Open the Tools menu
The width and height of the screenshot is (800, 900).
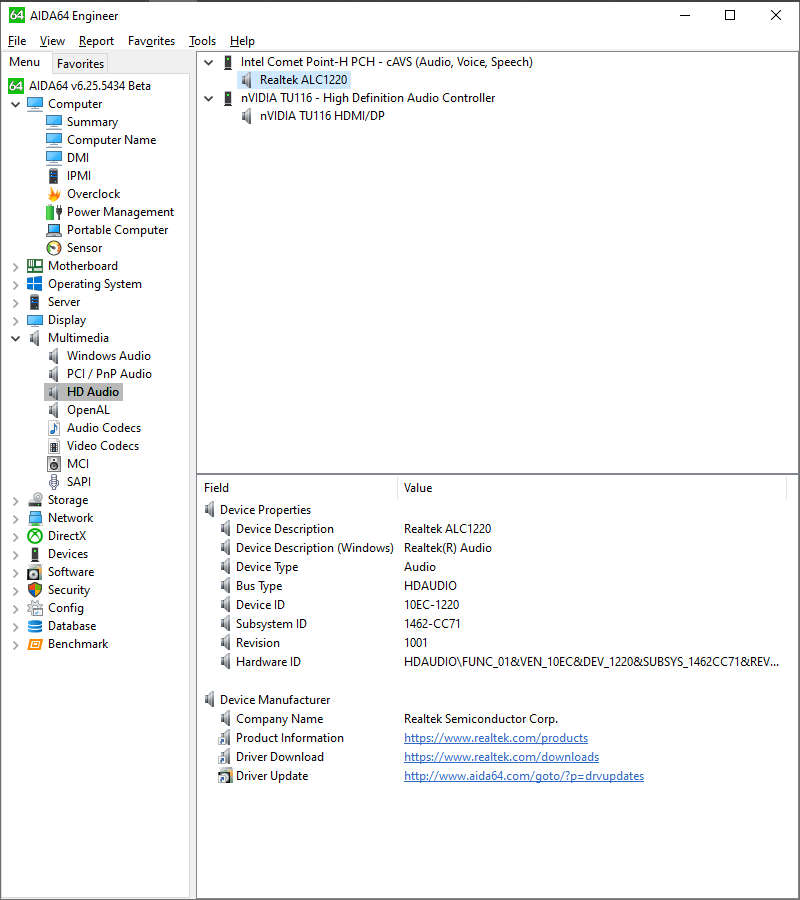(x=203, y=41)
